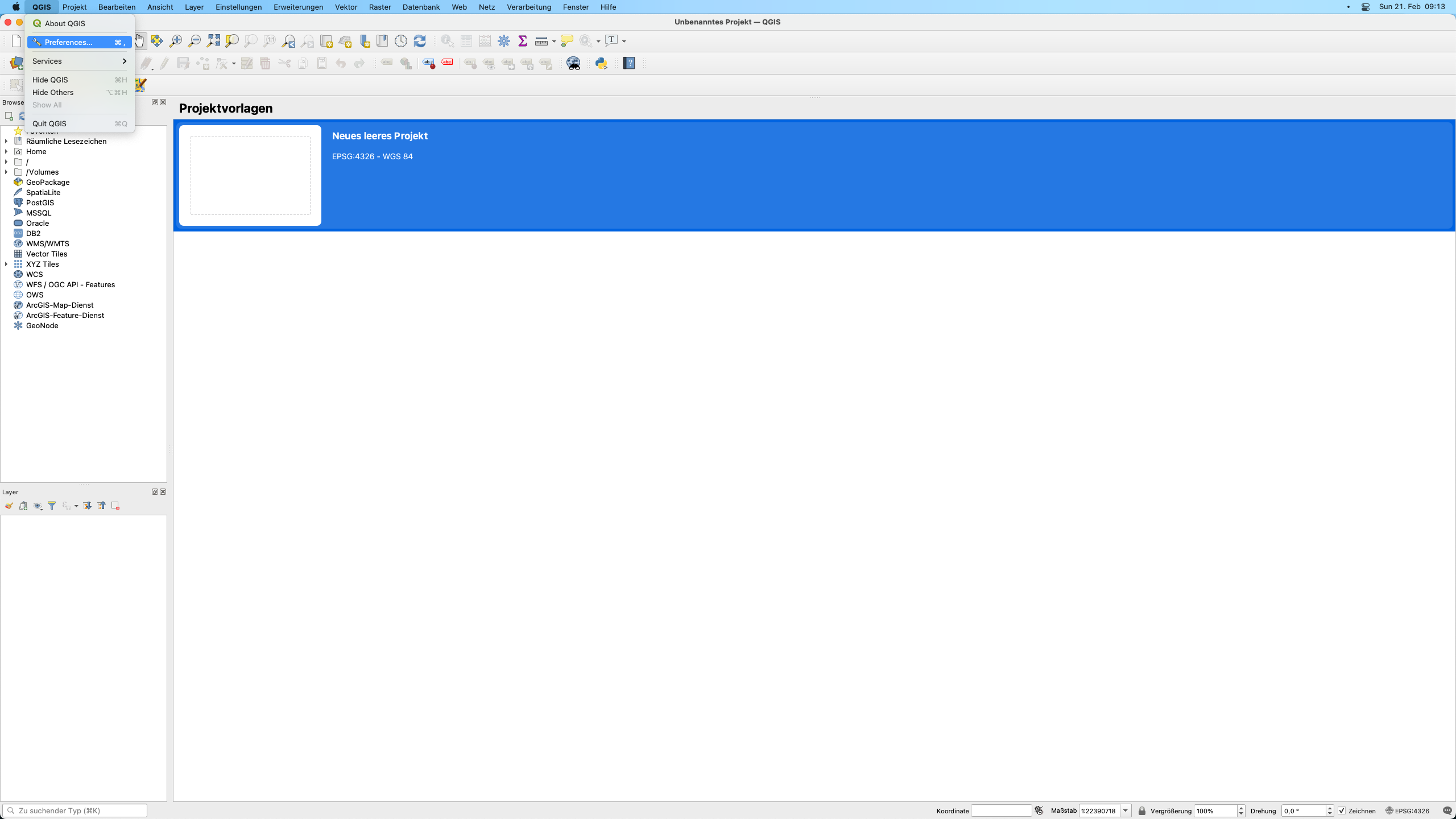Toggle Layers panel visibility
Screen dimensions: 1456x819
point(163,491)
